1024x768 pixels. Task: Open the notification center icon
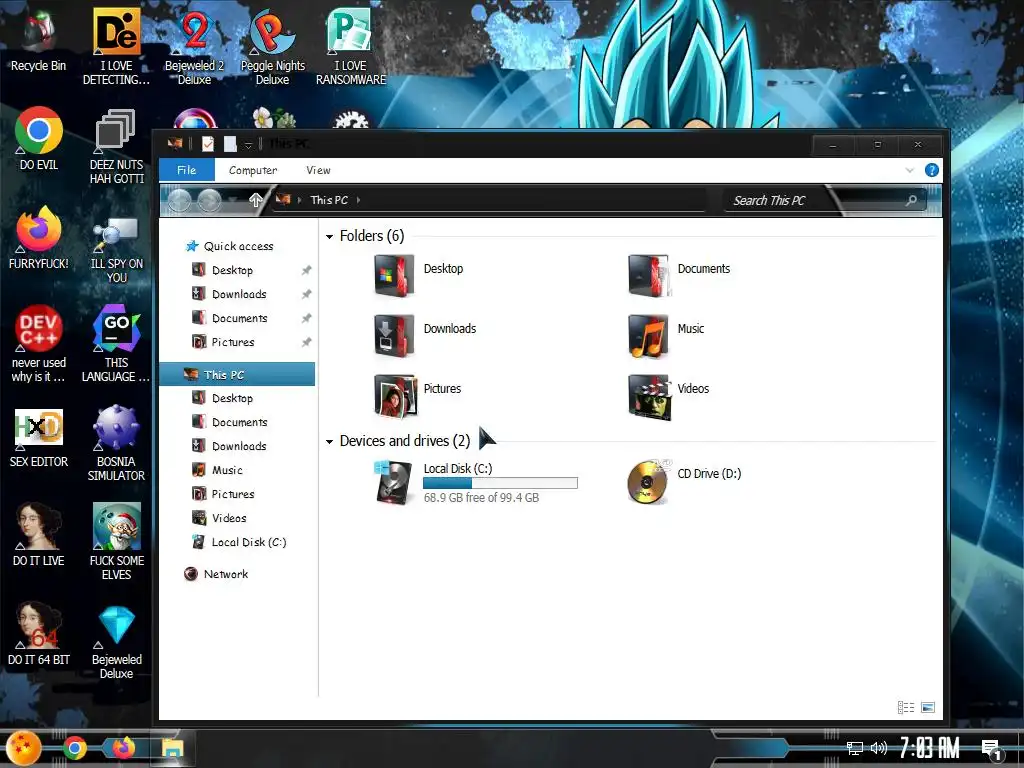(991, 750)
